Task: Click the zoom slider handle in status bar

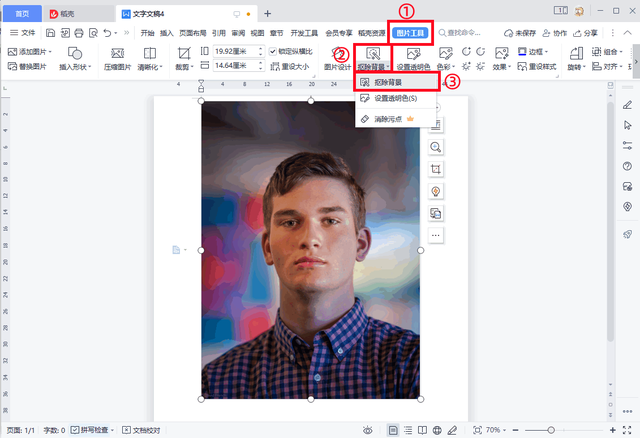Action: tap(551, 430)
